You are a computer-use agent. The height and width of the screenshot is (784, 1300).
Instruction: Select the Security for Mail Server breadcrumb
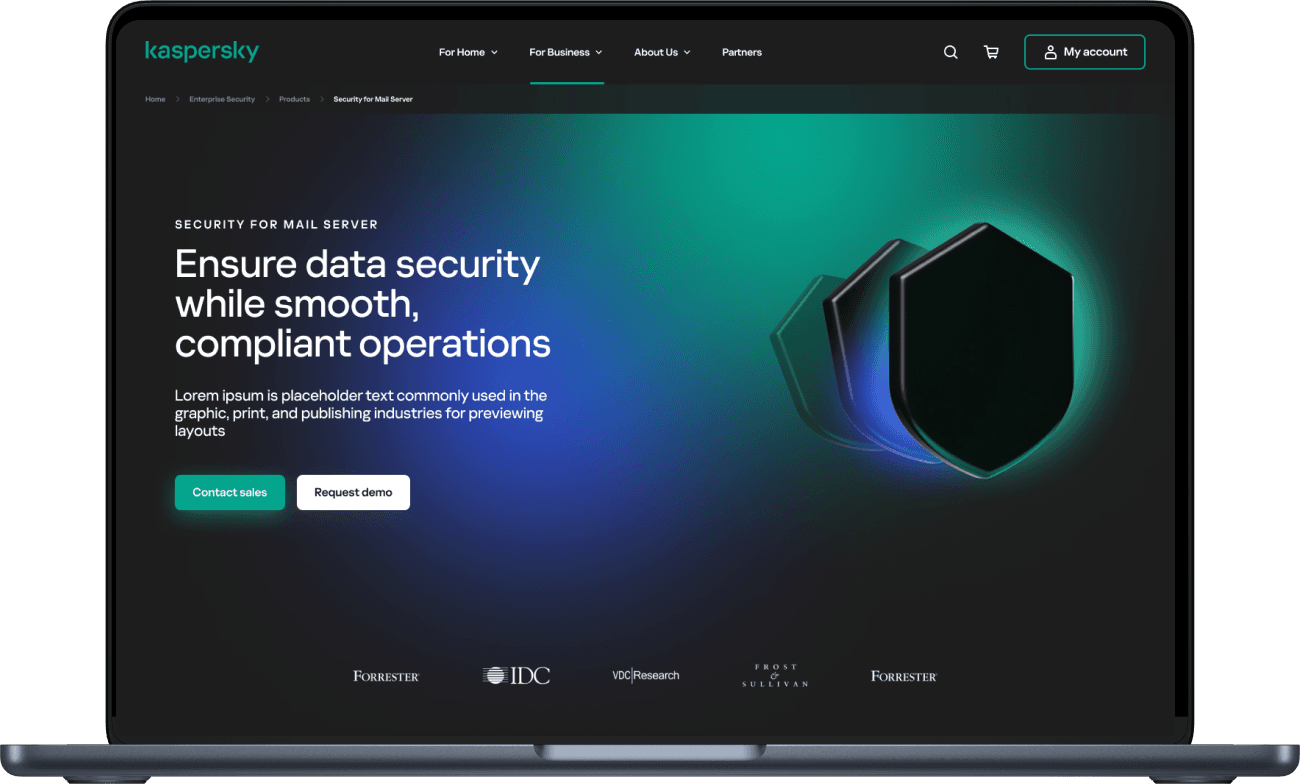pyautogui.click(x=373, y=99)
